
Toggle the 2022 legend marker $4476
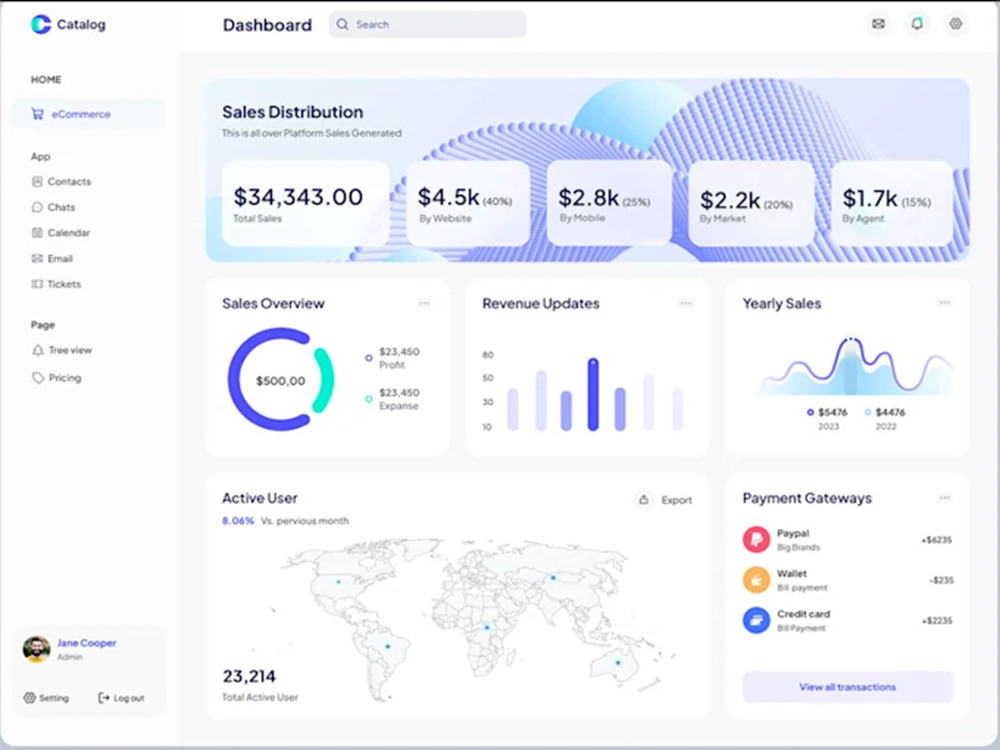(x=867, y=412)
